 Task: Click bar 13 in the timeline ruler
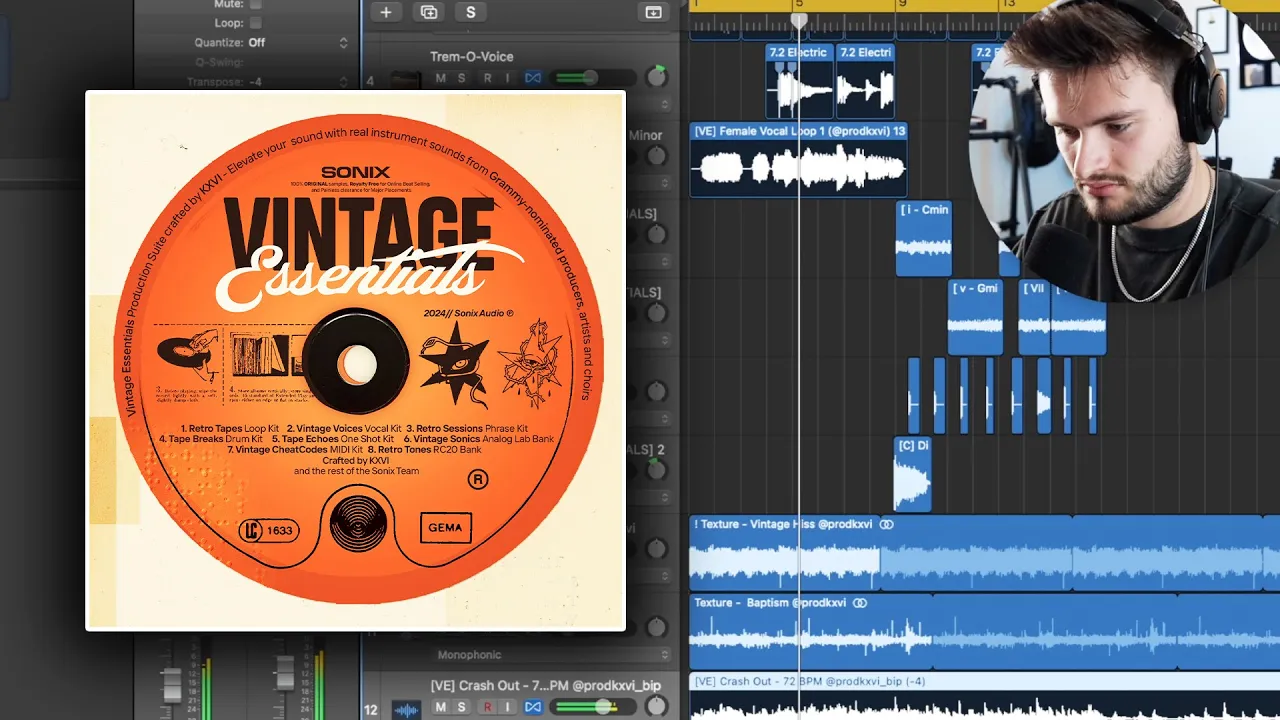click(1007, 6)
